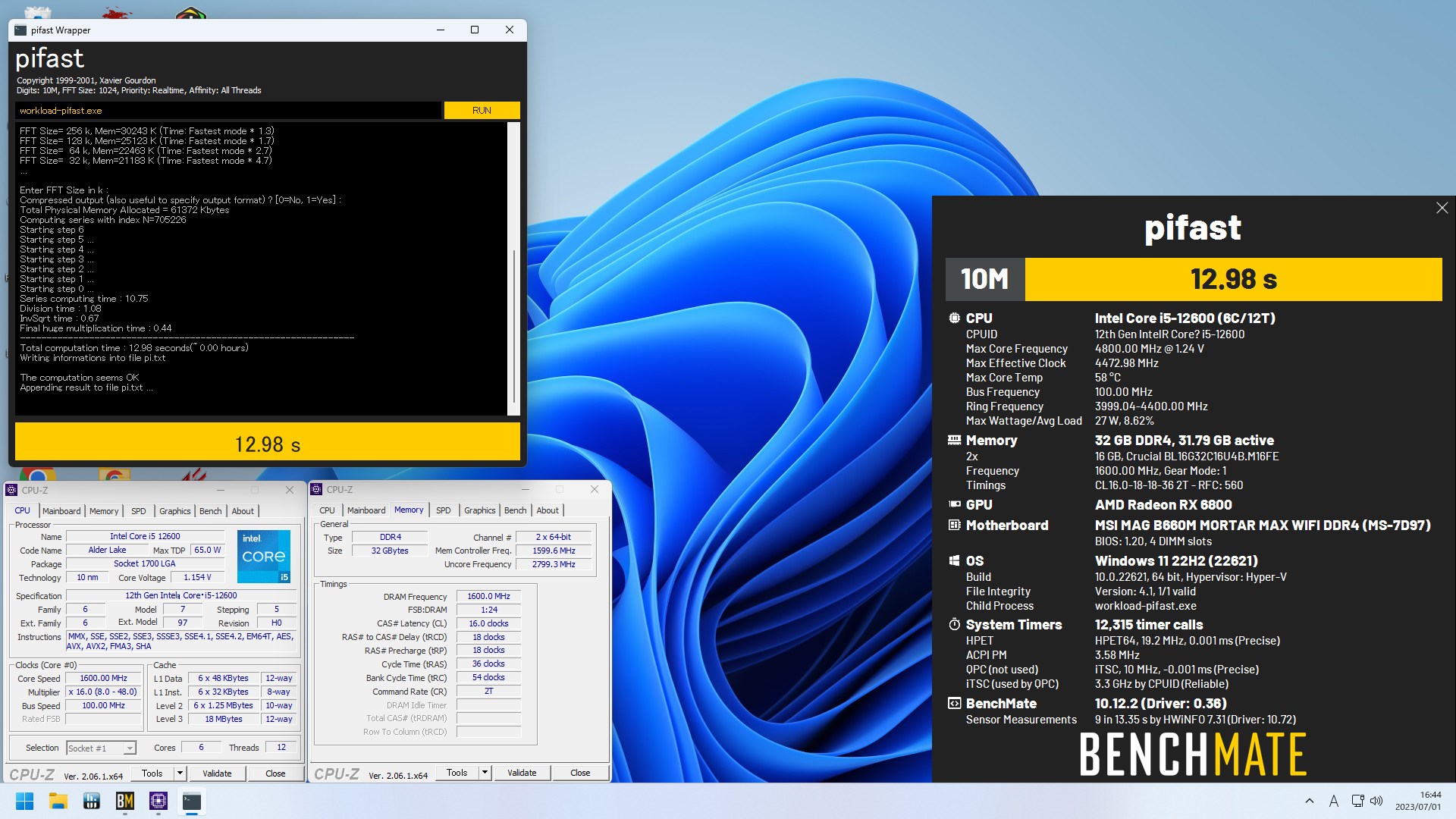
Task: Click the DRAM Frequency 1600.0 MHz value
Action: tap(488, 597)
